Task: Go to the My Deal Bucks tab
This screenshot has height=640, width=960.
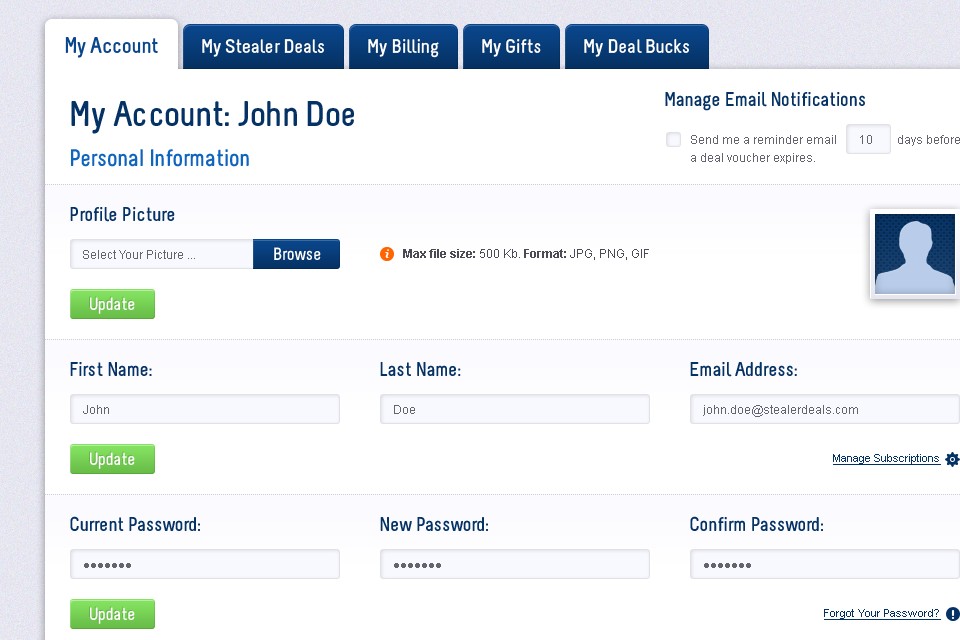Action: click(636, 46)
